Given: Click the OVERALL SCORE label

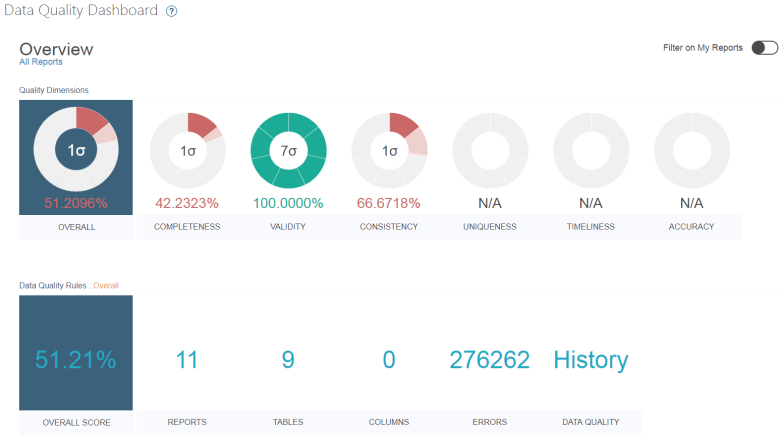Looking at the screenshot, I should pyautogui.click(x=76, y=423).
